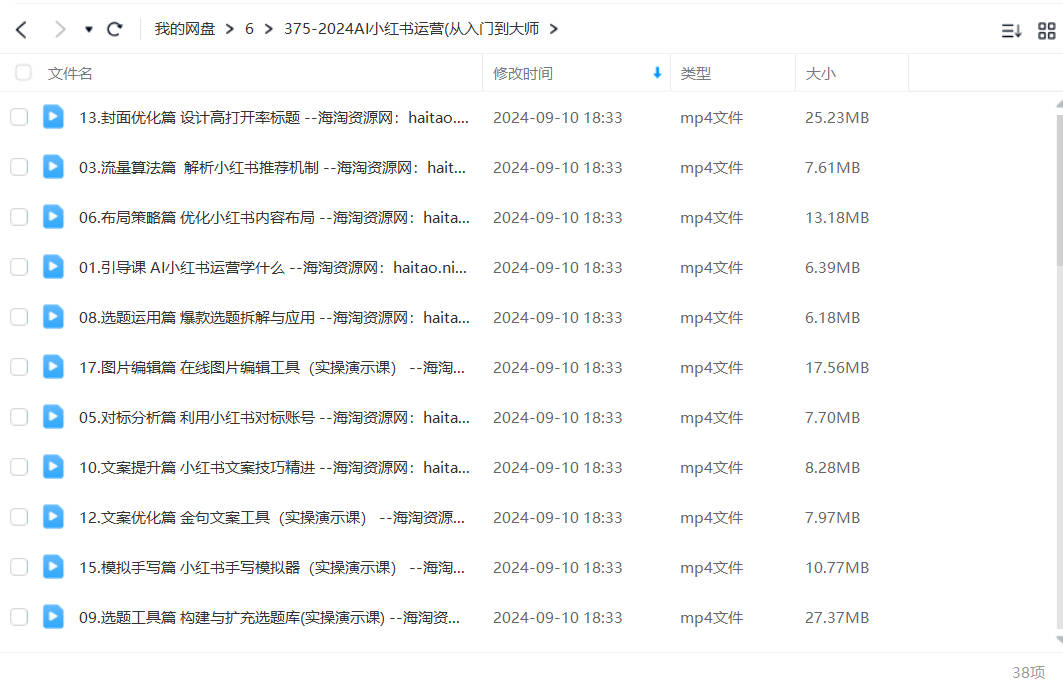The width and height of the screenshot is (1063, 690).
Task: Switch to grid view icon
Action: [x=1047, y=31]
